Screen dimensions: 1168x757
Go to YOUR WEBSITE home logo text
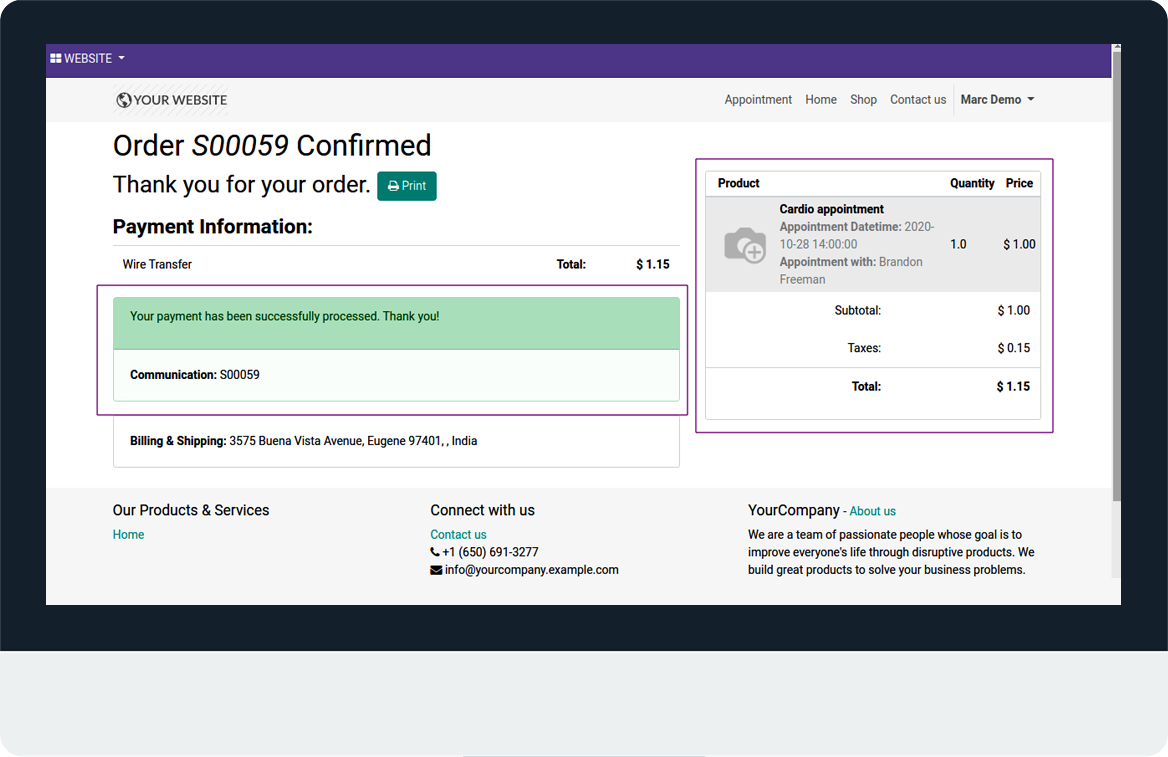click(x=180, y=100)
